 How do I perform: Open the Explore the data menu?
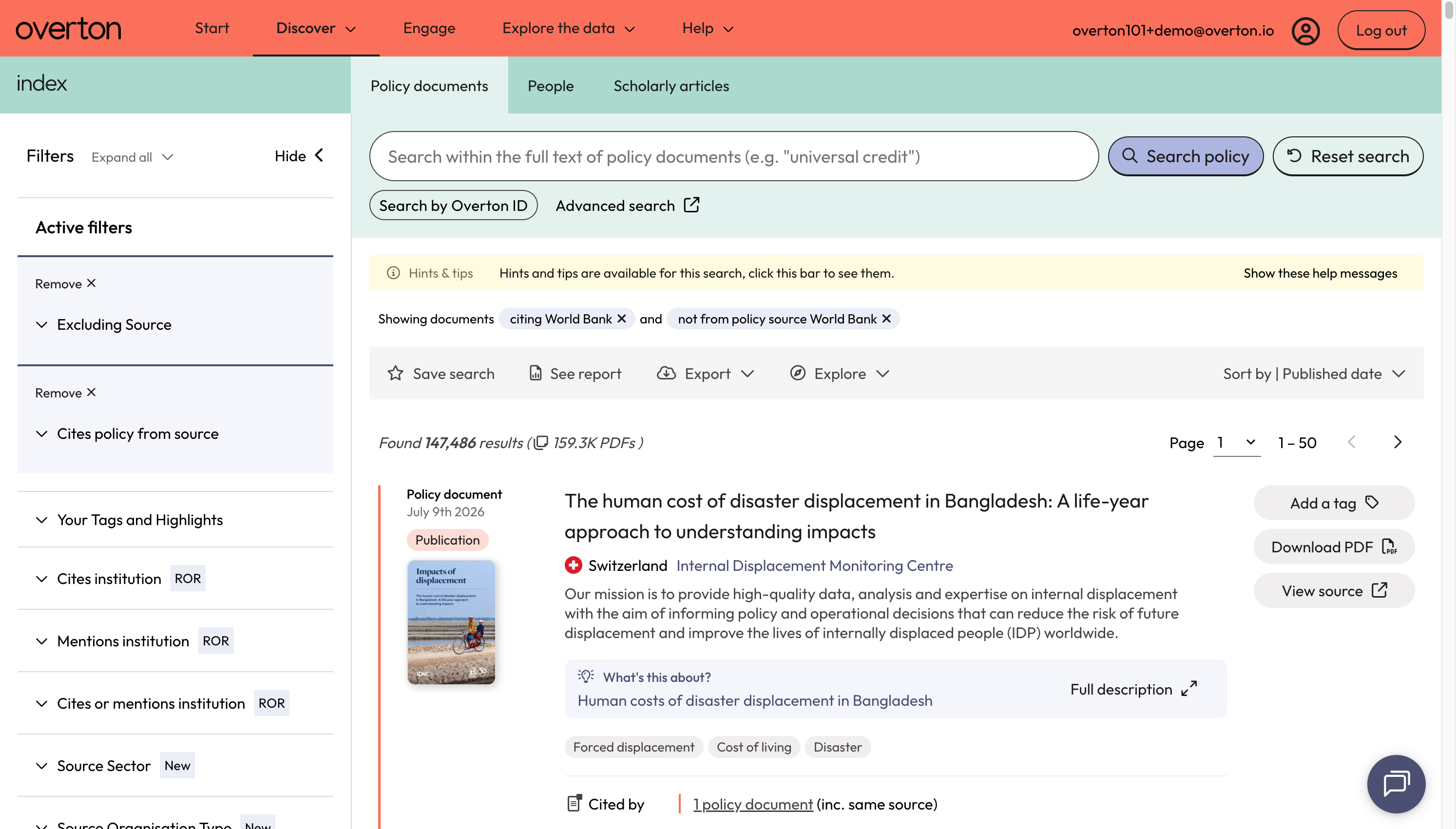568,28
